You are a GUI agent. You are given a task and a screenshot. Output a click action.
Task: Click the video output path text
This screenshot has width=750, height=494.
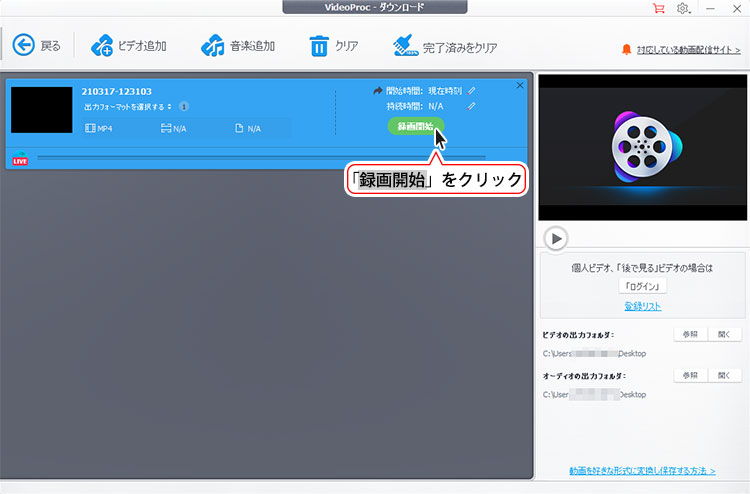(x=594, y=353)
